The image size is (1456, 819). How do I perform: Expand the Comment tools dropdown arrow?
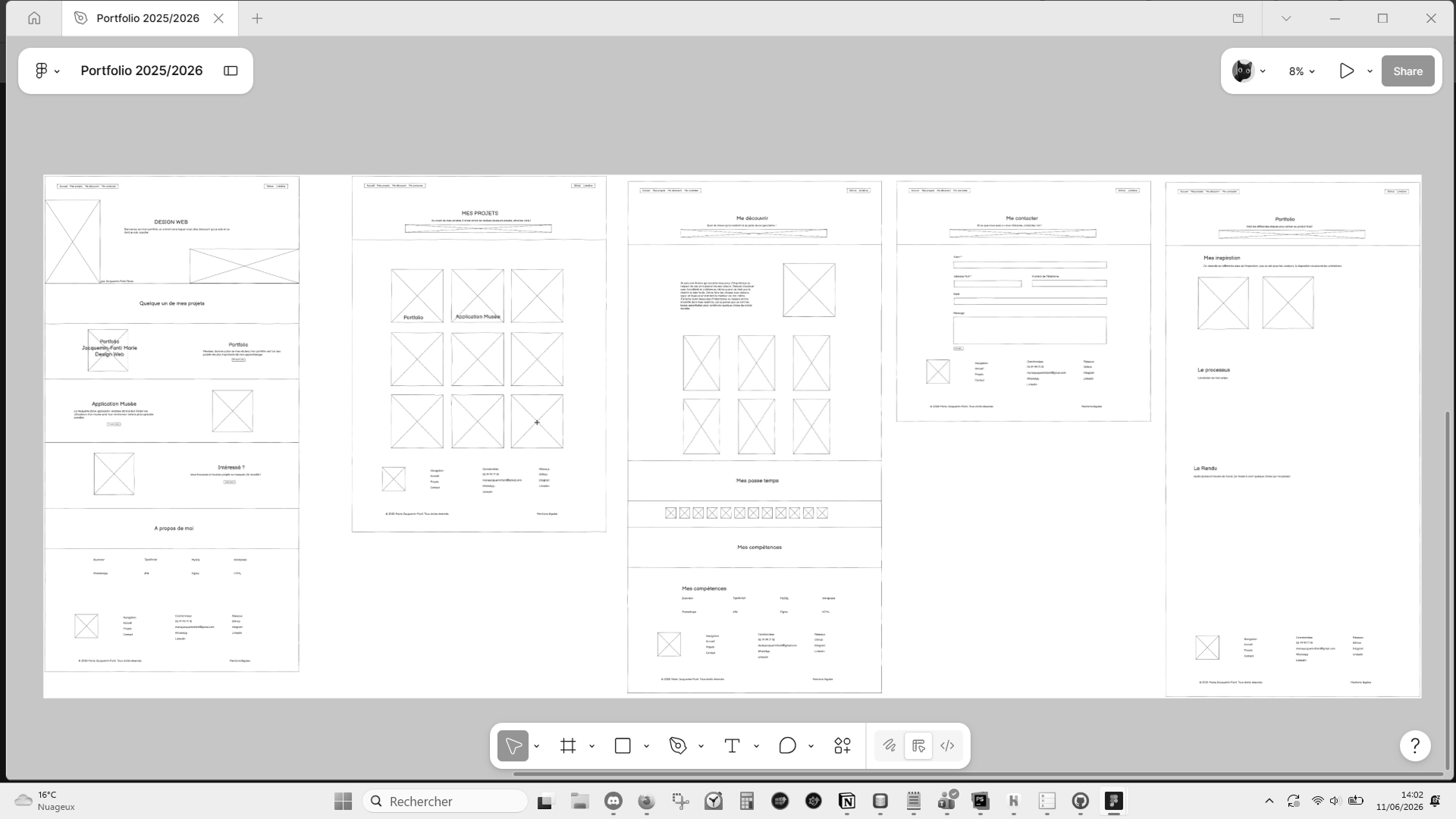point(811,747)
